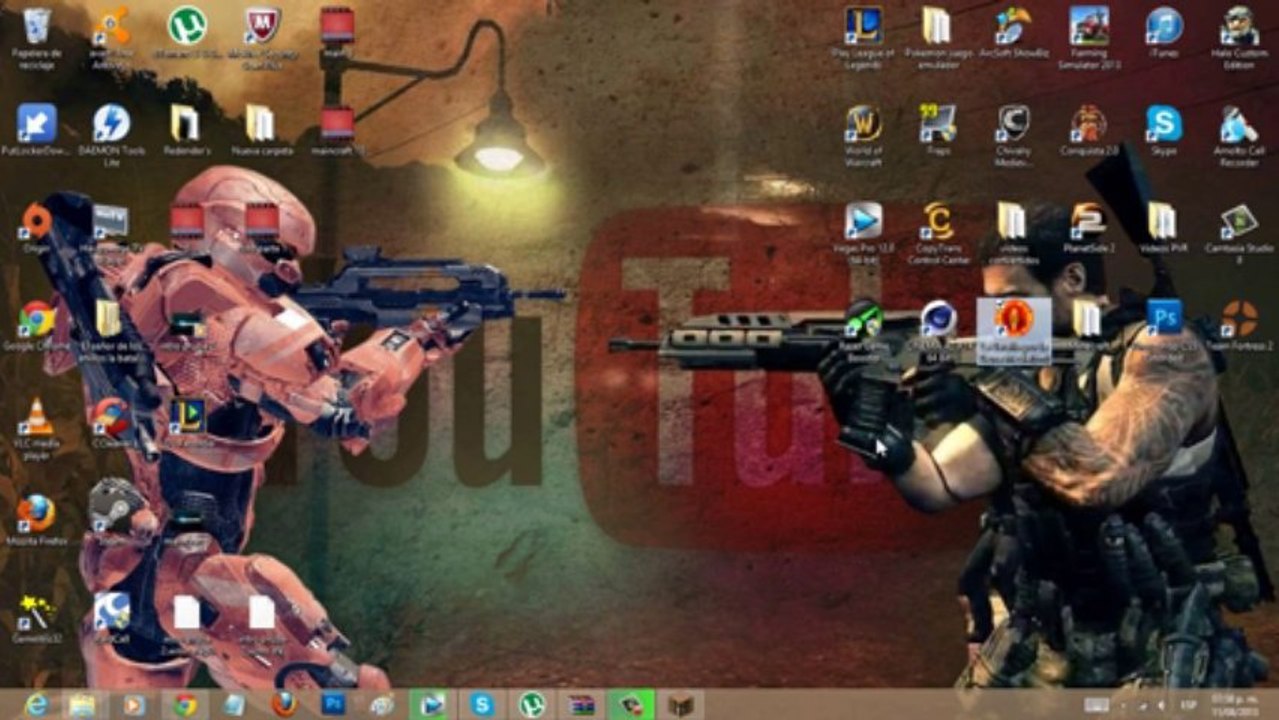Launch the VLC media player shortcut
This screenshot has width=1279, height=720.
[37, 428]
